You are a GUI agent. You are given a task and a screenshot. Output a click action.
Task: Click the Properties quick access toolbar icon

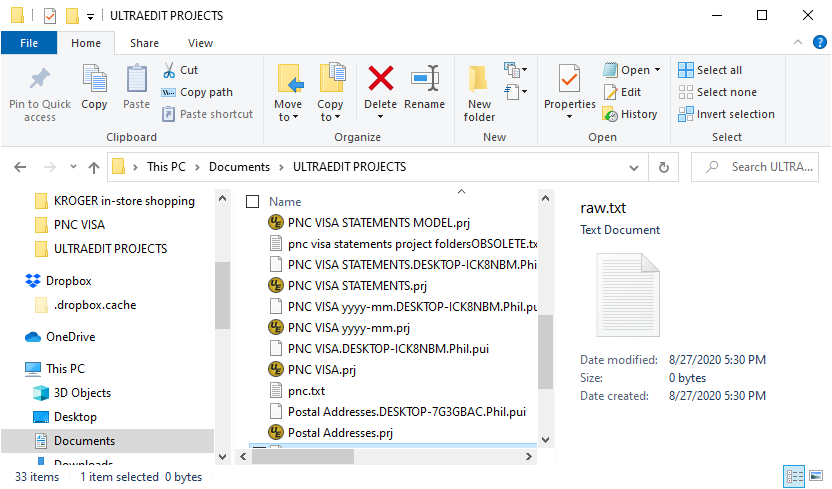pyautogui.click(x=50, y=16)
